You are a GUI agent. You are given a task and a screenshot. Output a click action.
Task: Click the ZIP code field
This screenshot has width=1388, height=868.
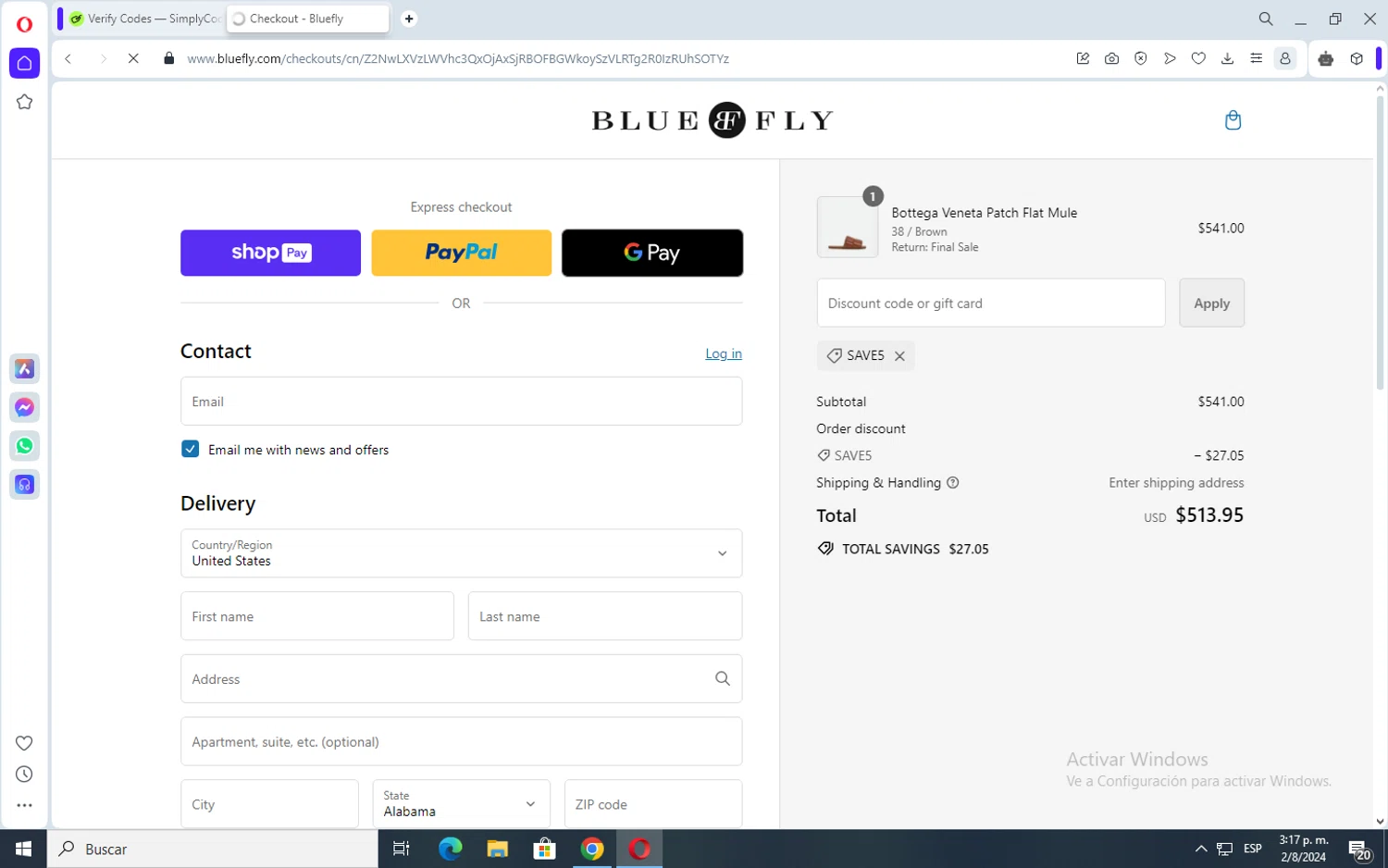(653, 803)
